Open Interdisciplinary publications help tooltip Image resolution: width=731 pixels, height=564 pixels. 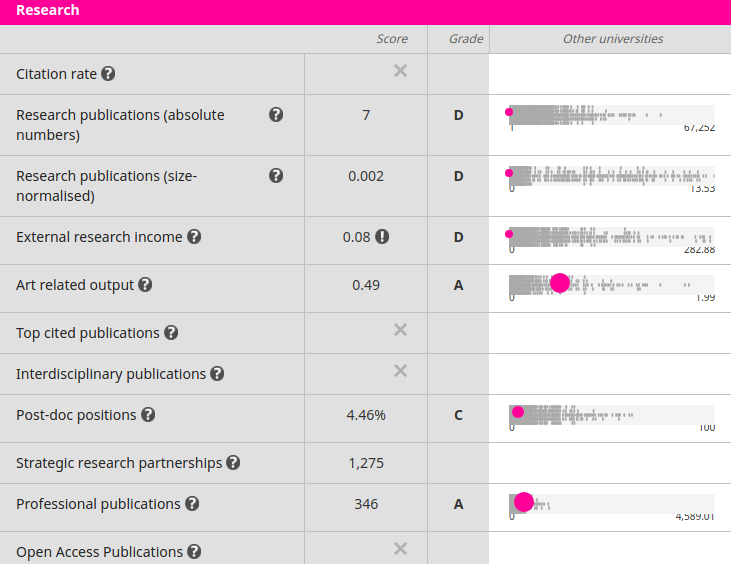tap(217, 374)
